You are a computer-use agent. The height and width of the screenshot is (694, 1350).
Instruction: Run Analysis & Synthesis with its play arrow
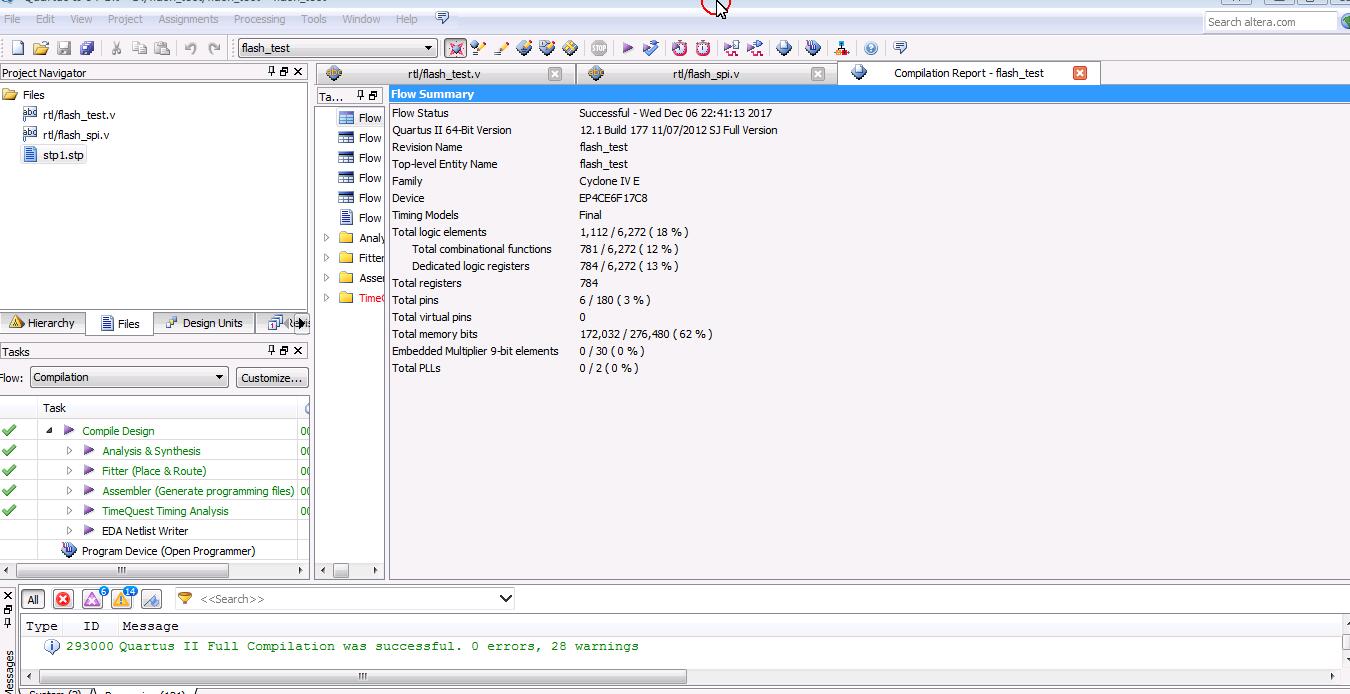click(89, 451)
